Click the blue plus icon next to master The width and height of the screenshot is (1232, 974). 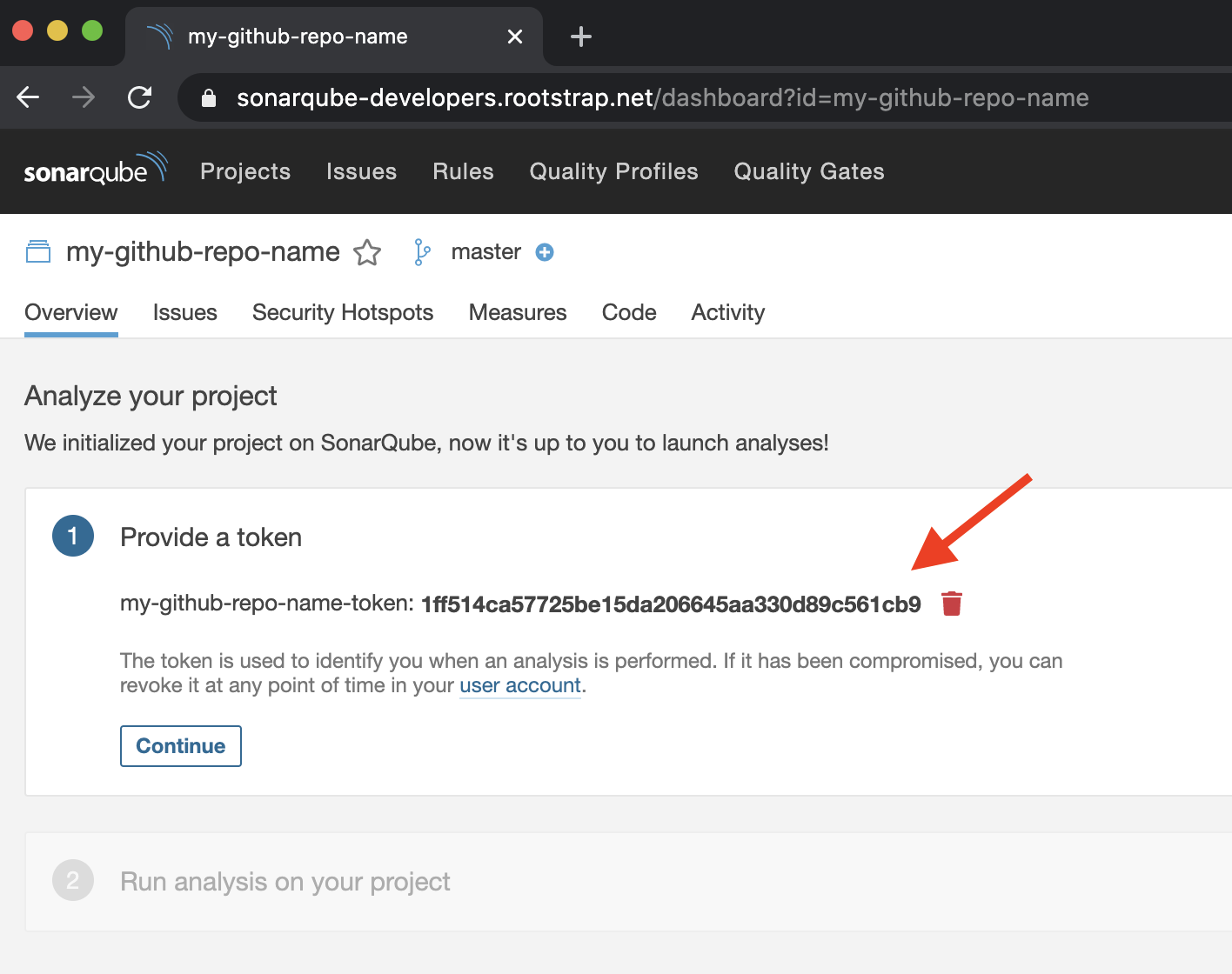(545, 252)
